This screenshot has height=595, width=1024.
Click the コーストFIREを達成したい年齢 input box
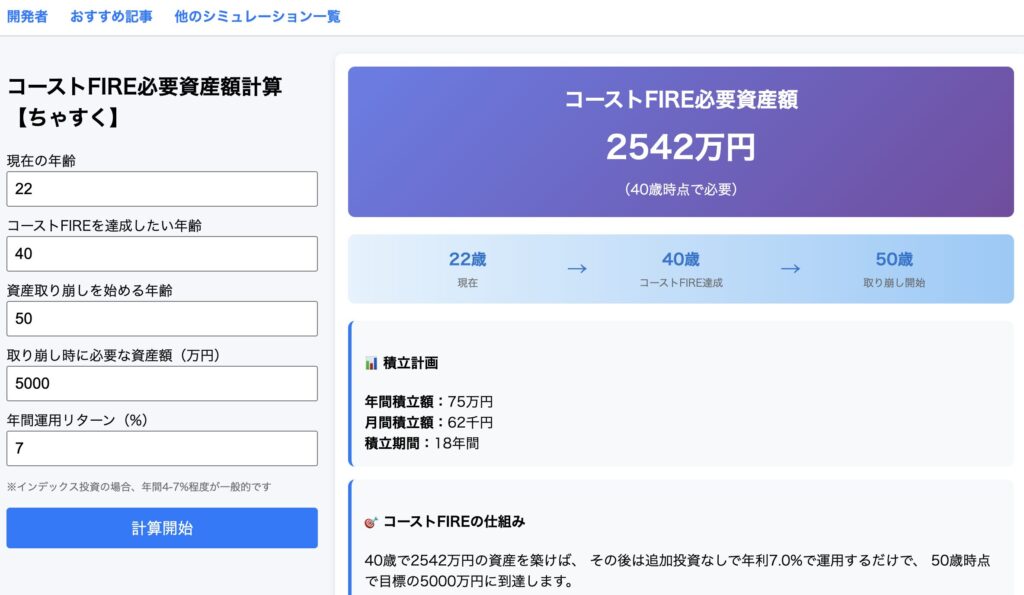162,254
